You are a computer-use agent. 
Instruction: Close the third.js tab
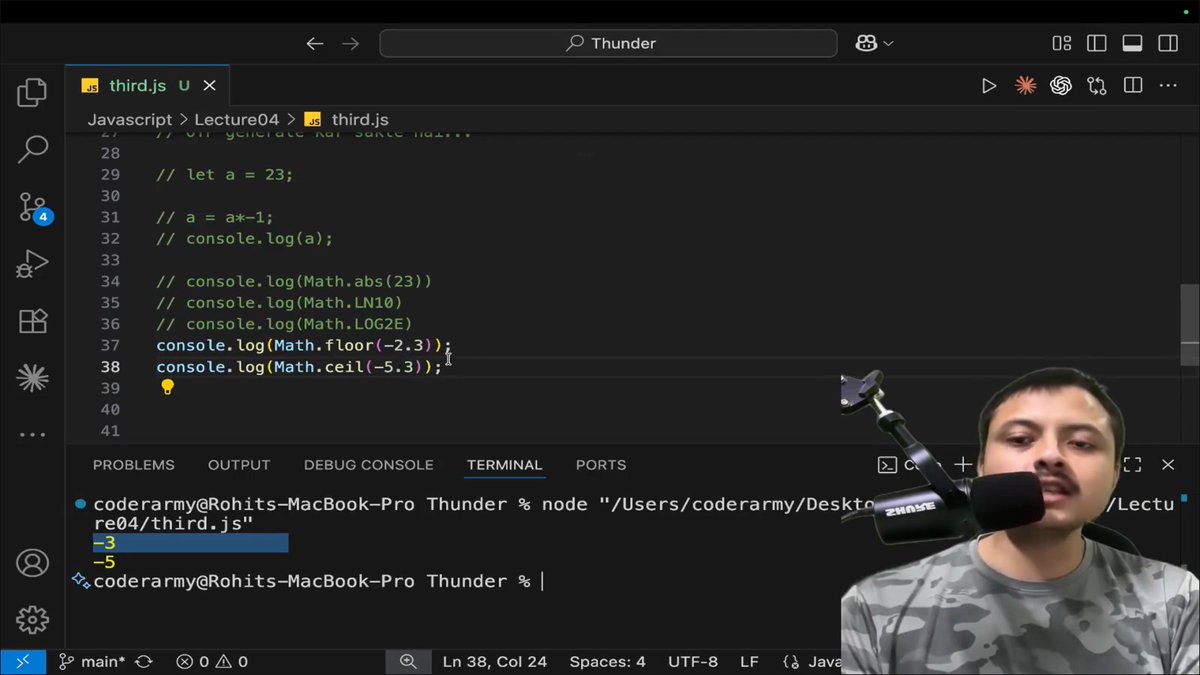[209, 86]
